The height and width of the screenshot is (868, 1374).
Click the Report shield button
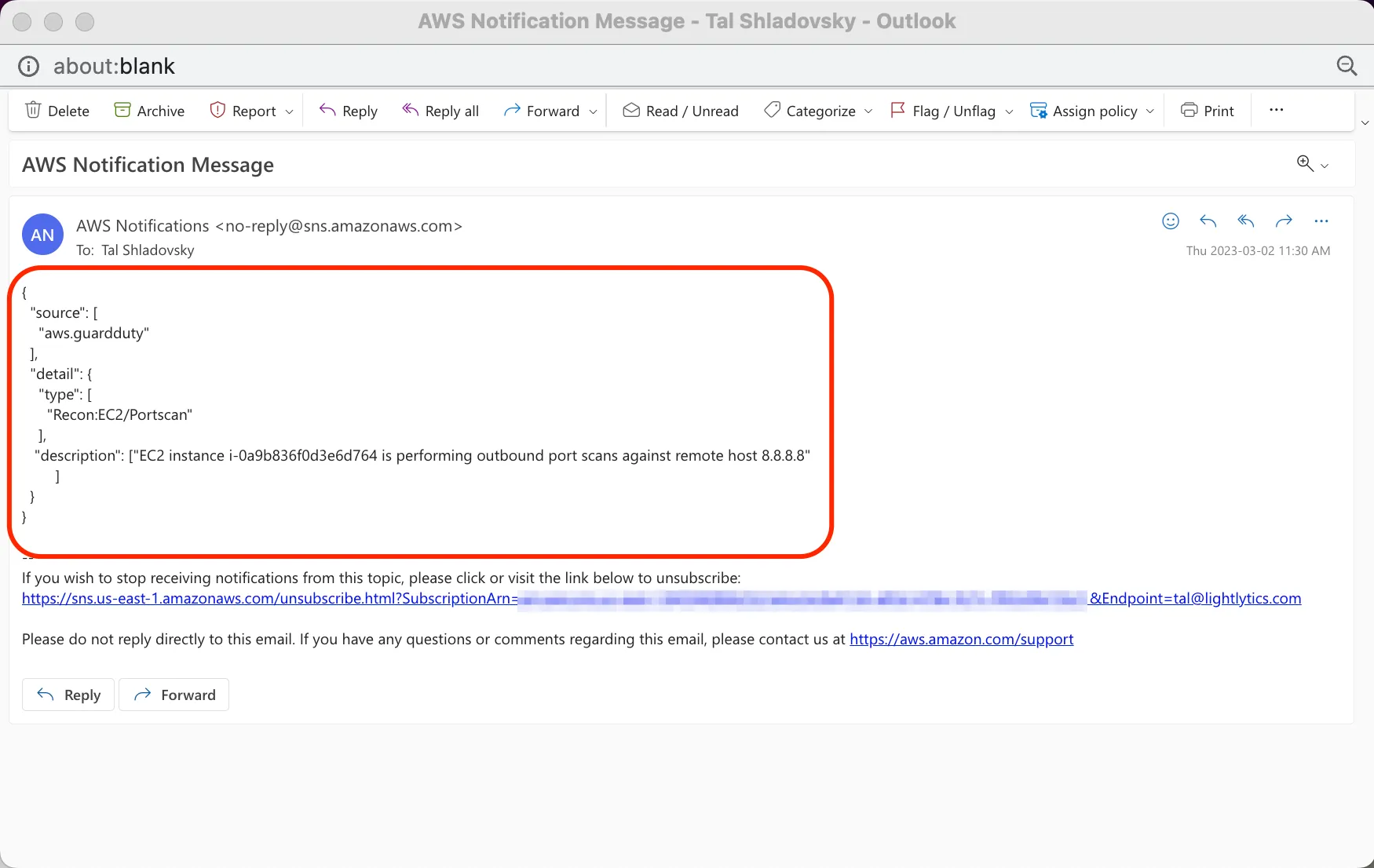[243, 111]
